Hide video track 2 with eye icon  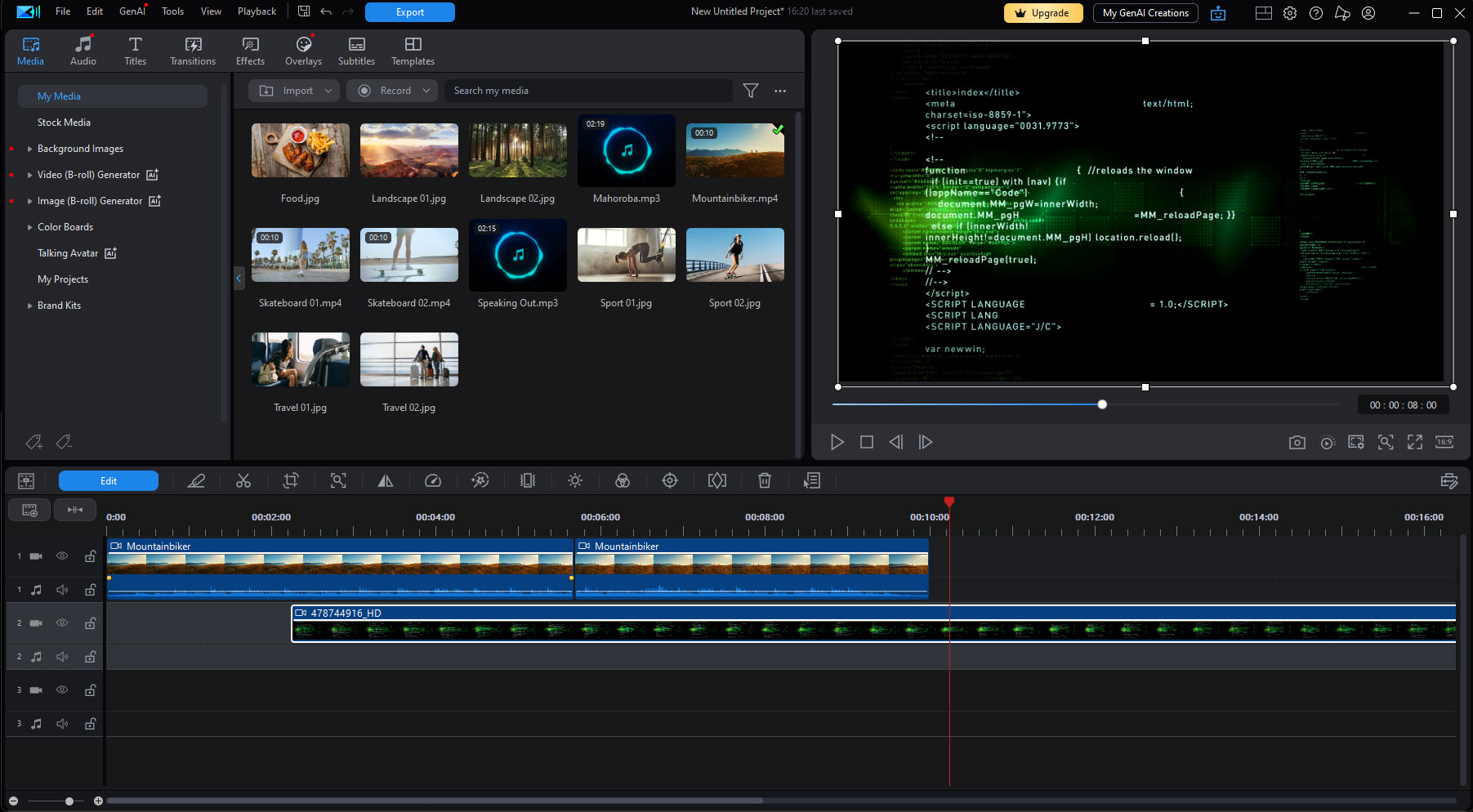(x=62, y=622)
